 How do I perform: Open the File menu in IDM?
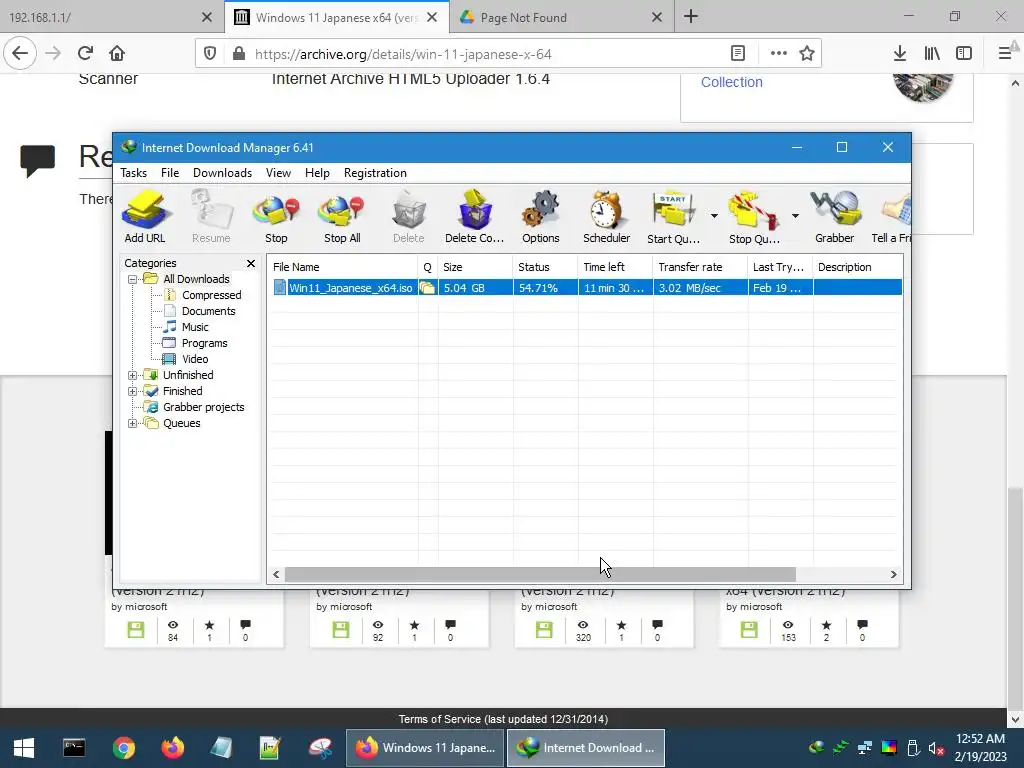click(170, 173)
